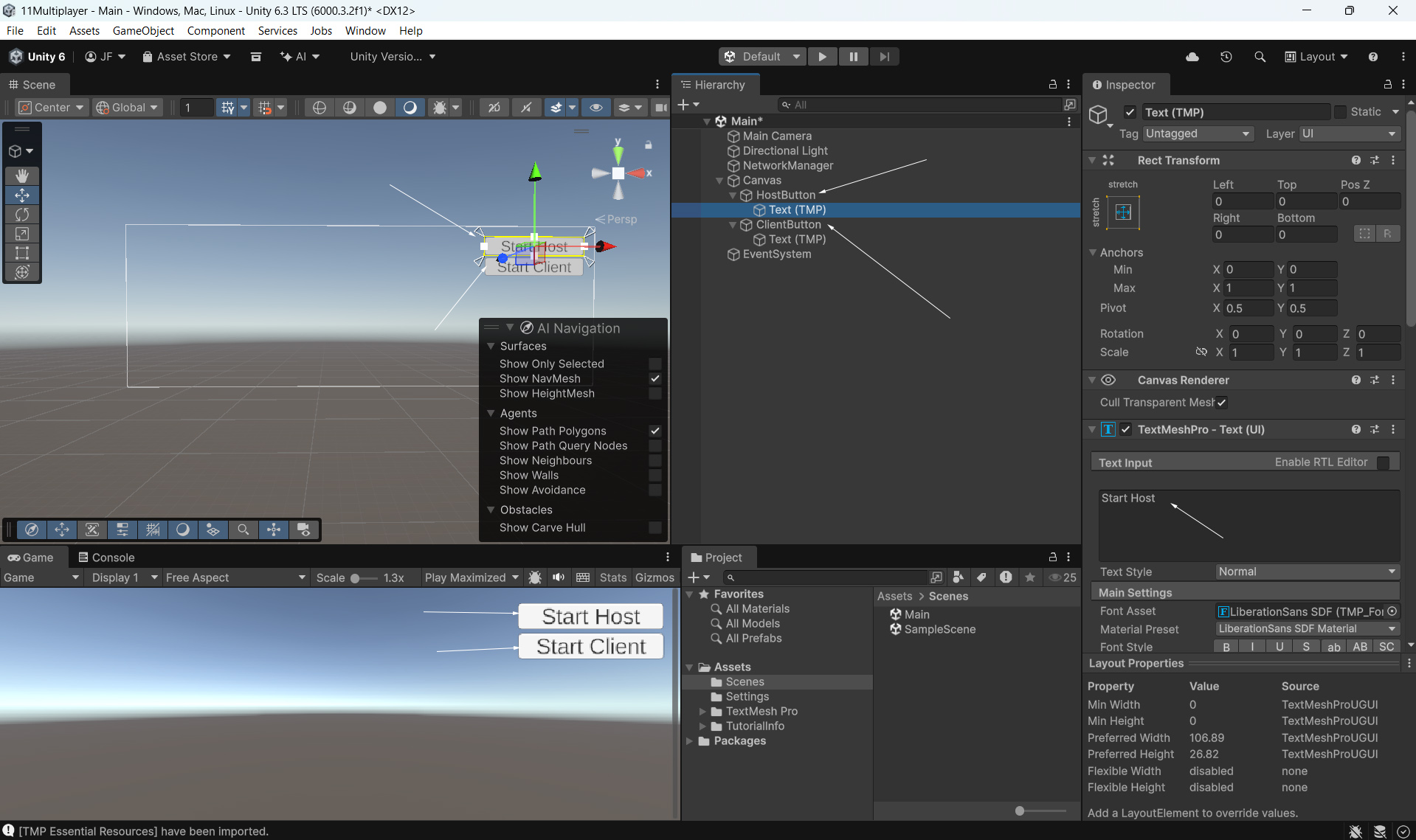
Task: Select the Rotate tool in Scene toolbar
Action: pyautogui.click(x=22, y=215)
